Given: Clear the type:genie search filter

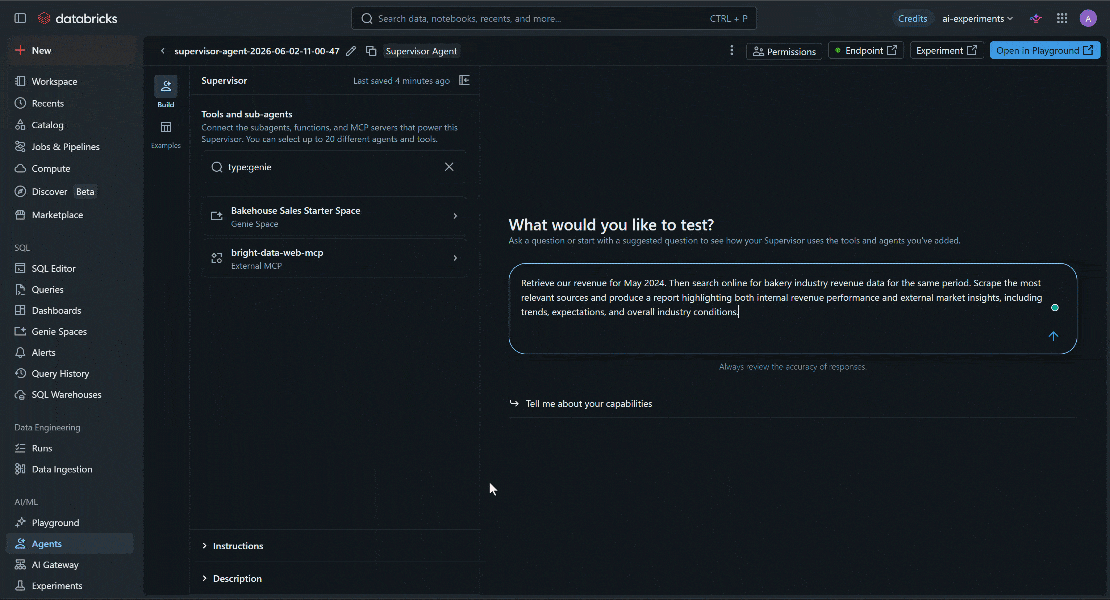Looking at the screenshot, I should pyautogui.click(x=449, y=167).
